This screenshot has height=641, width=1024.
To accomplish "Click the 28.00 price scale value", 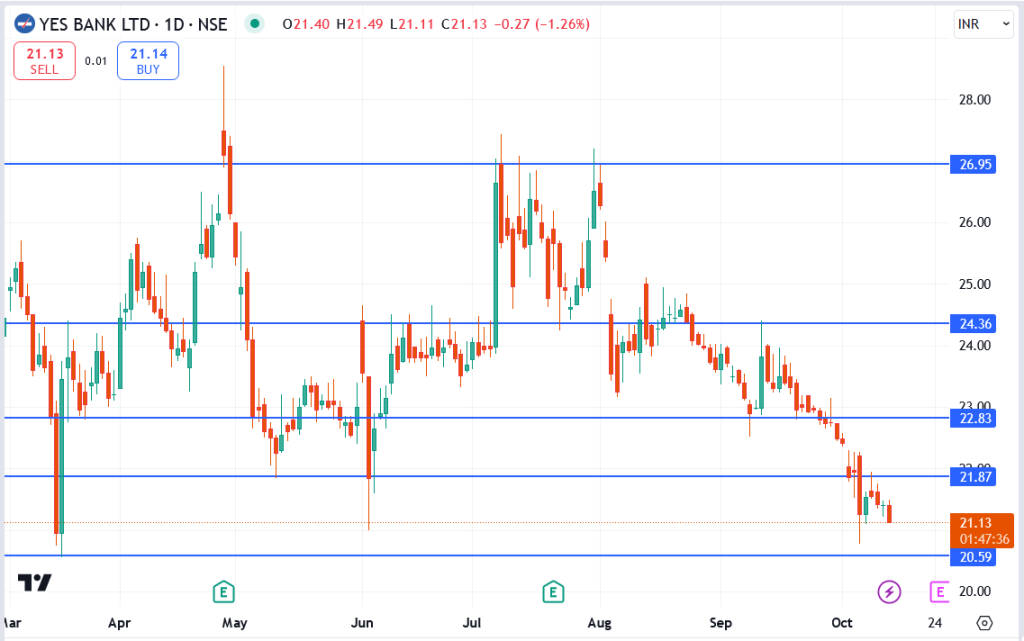I will tap(974, 100).
